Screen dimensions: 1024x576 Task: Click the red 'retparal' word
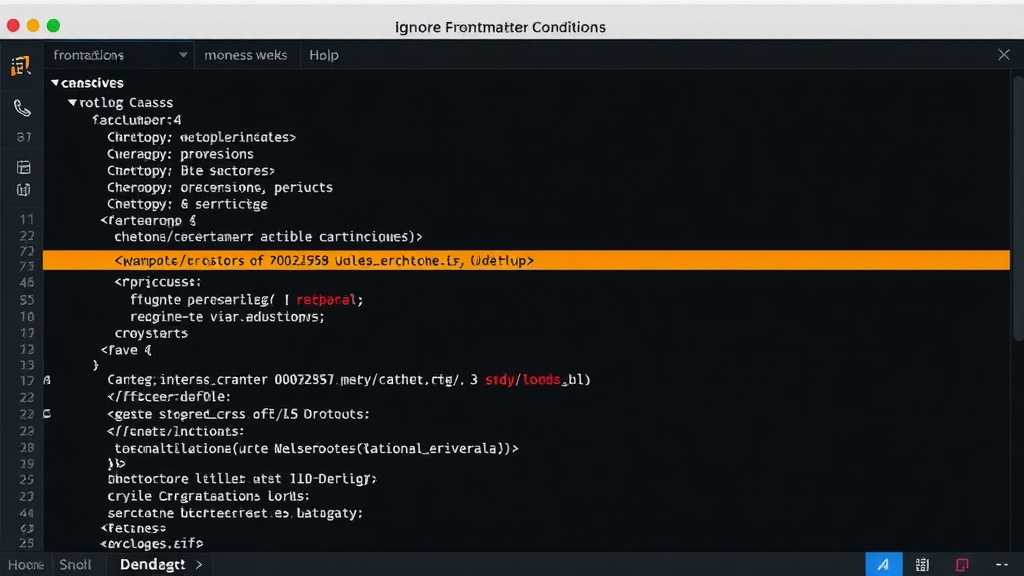(326, 300)
